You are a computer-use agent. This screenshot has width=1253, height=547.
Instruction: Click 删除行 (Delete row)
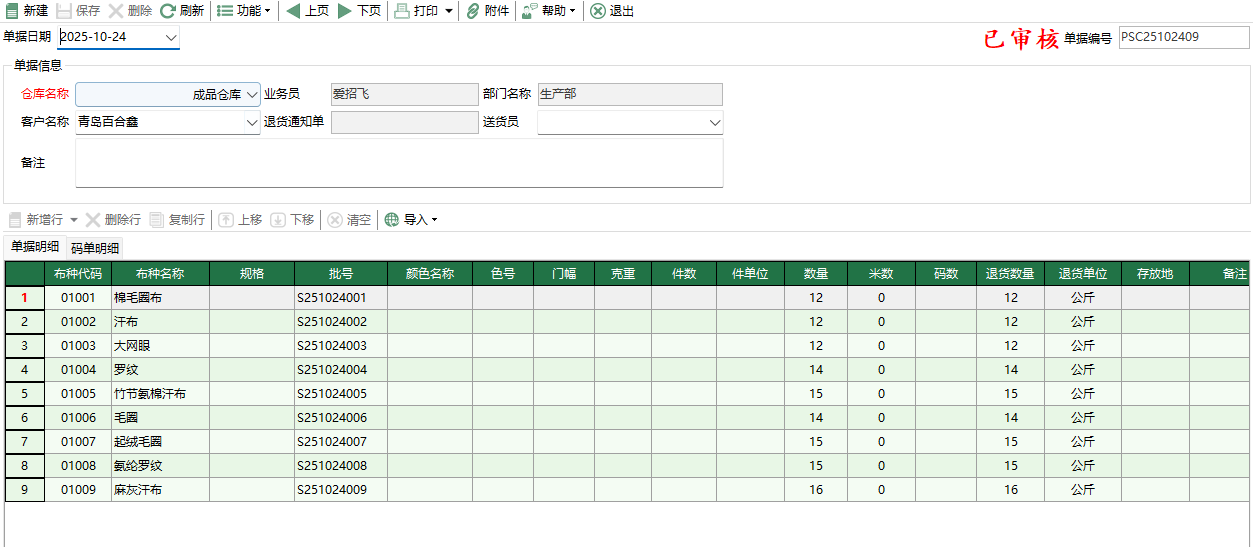pyautogui.click(x=113, y=220)
